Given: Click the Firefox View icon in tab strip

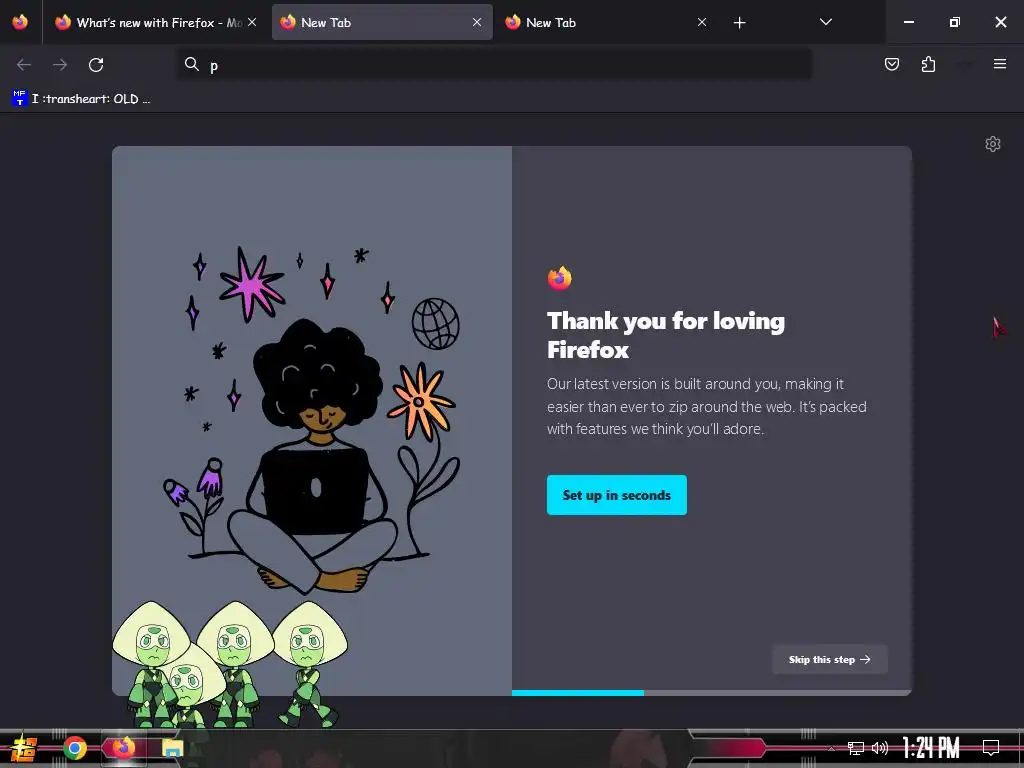Looking at the screenshot, I should tap(20, 22).
